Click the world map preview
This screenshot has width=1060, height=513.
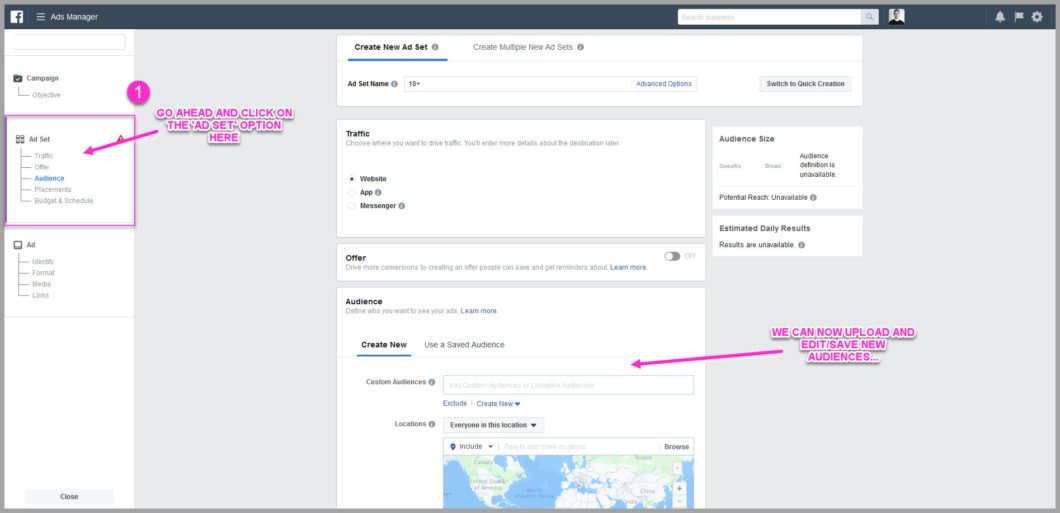click(x=569, y=482)
